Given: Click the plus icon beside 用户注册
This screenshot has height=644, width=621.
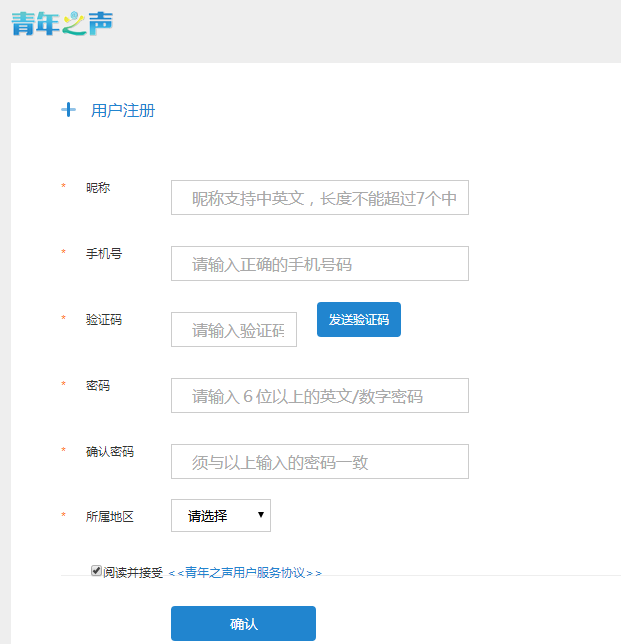Looking at the screenshot, I should (x=68, y=110).
